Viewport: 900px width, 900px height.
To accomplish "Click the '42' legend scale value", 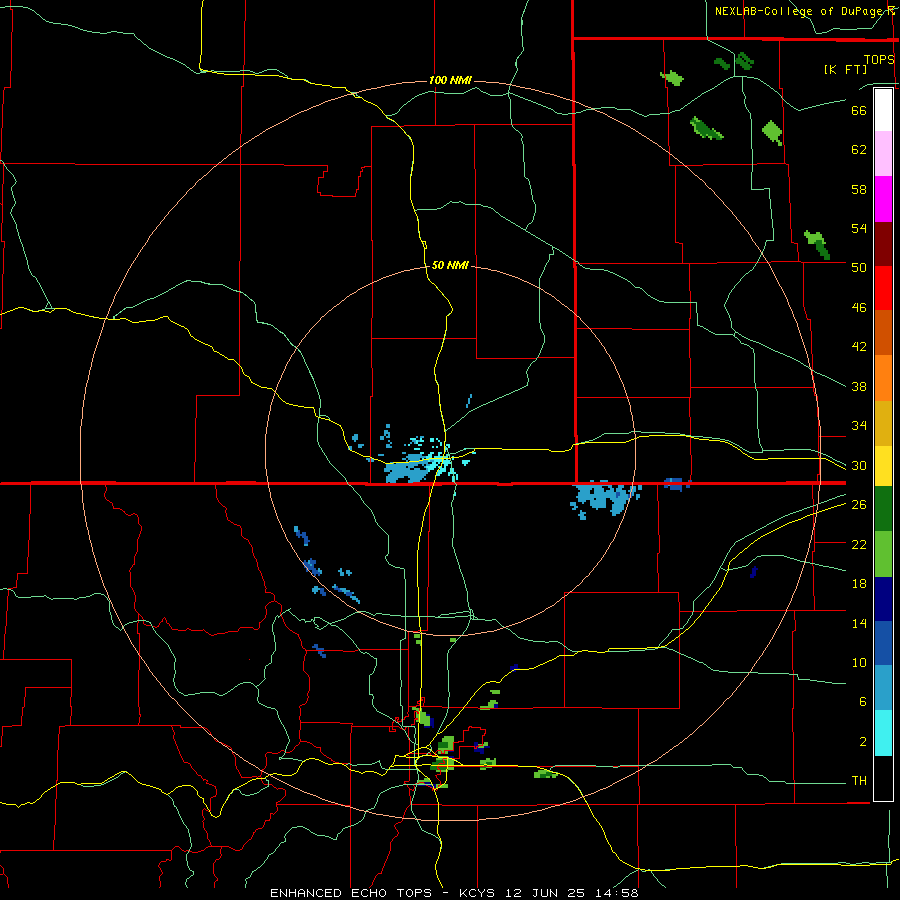I will tap(859, 347).
